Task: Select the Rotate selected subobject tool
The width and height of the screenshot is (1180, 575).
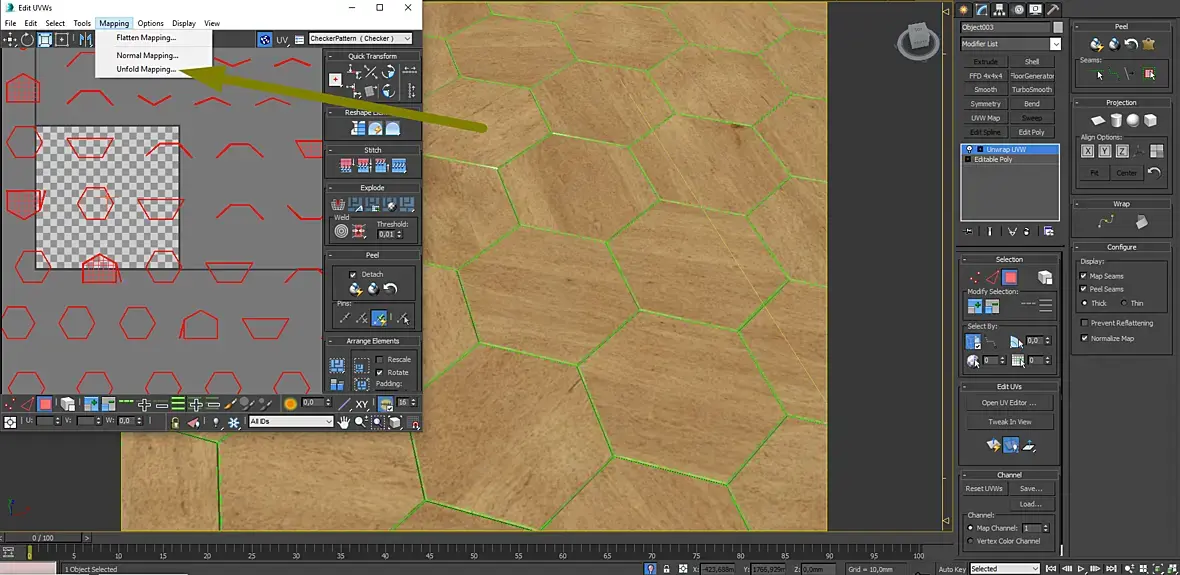Action: 28,39
